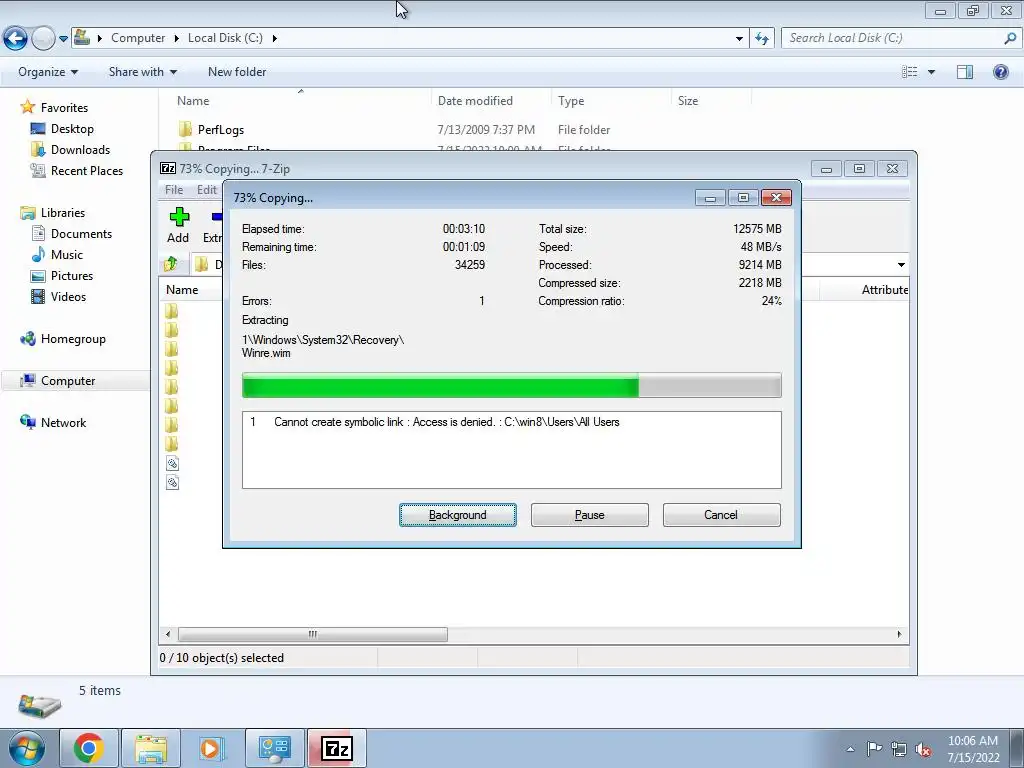Viewport: 1024px width, 768px height.
Task: Click New folder in Explorer toolbar
Action: tap(236, 72)
